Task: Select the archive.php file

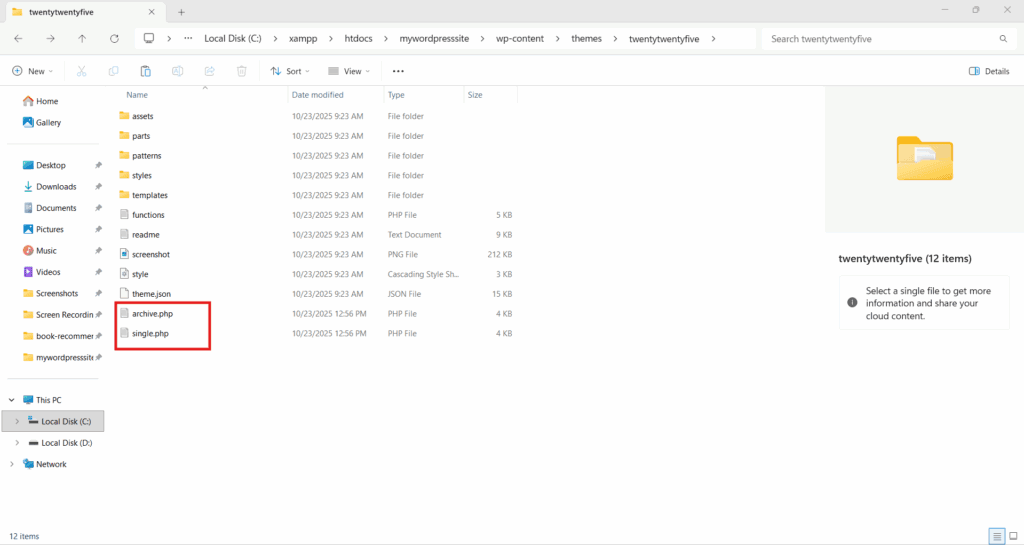Action: [x=152, y=313]
